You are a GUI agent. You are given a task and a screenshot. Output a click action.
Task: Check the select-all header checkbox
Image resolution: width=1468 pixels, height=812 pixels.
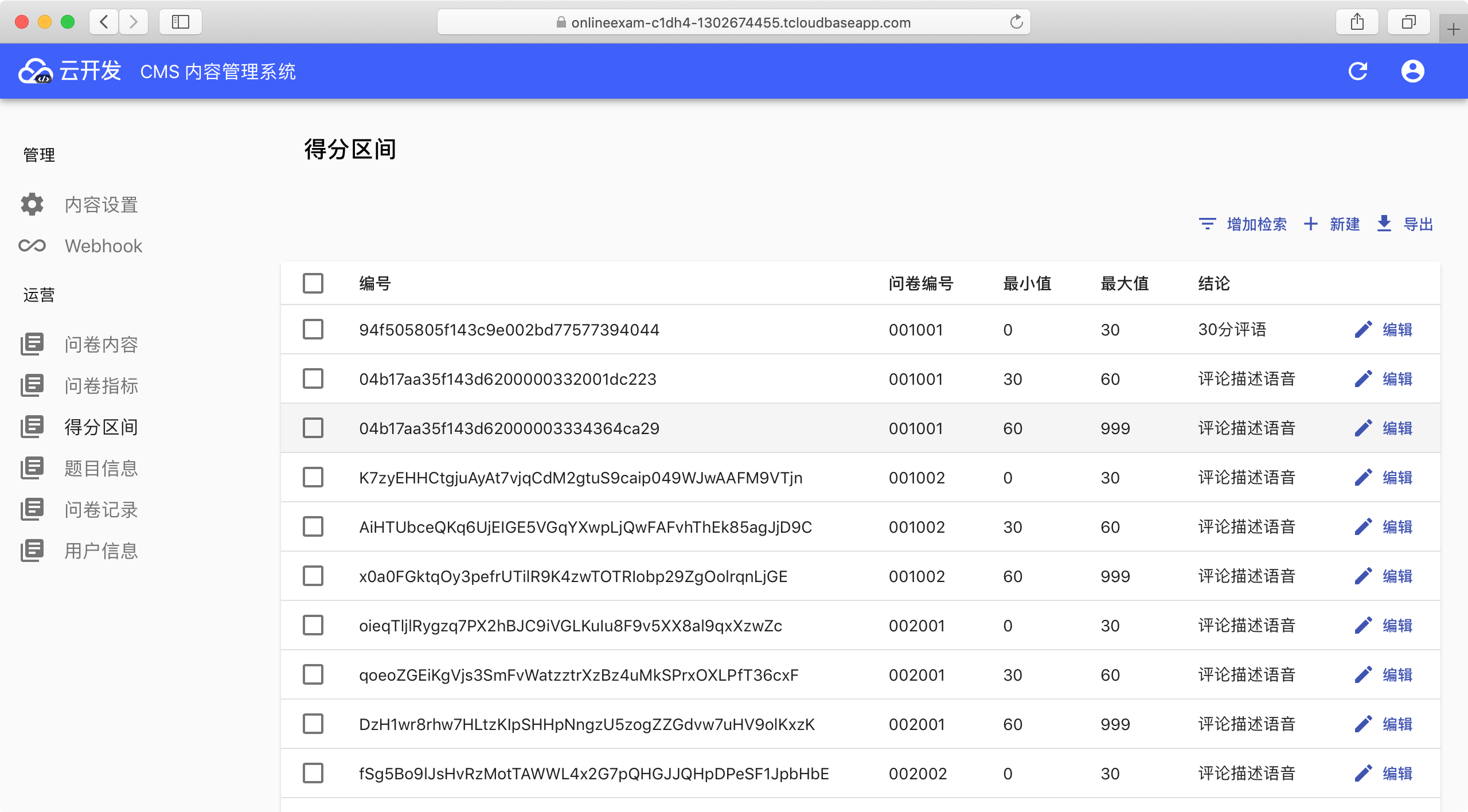(x=313, y=283)
